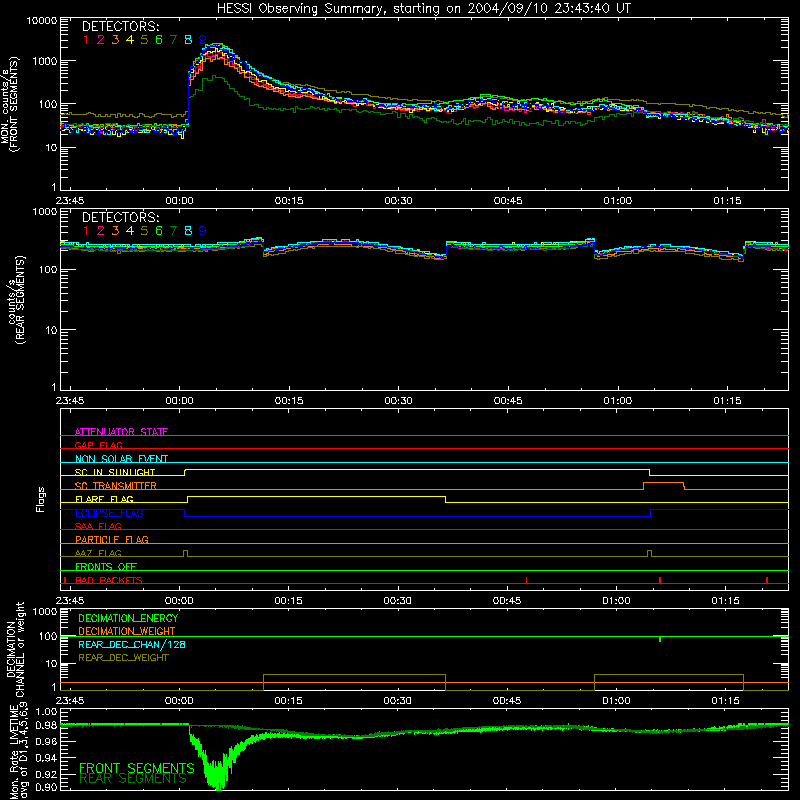Select detector 9 in front segments legend
The image size is (800, 800).
click(x=203, y=40)
